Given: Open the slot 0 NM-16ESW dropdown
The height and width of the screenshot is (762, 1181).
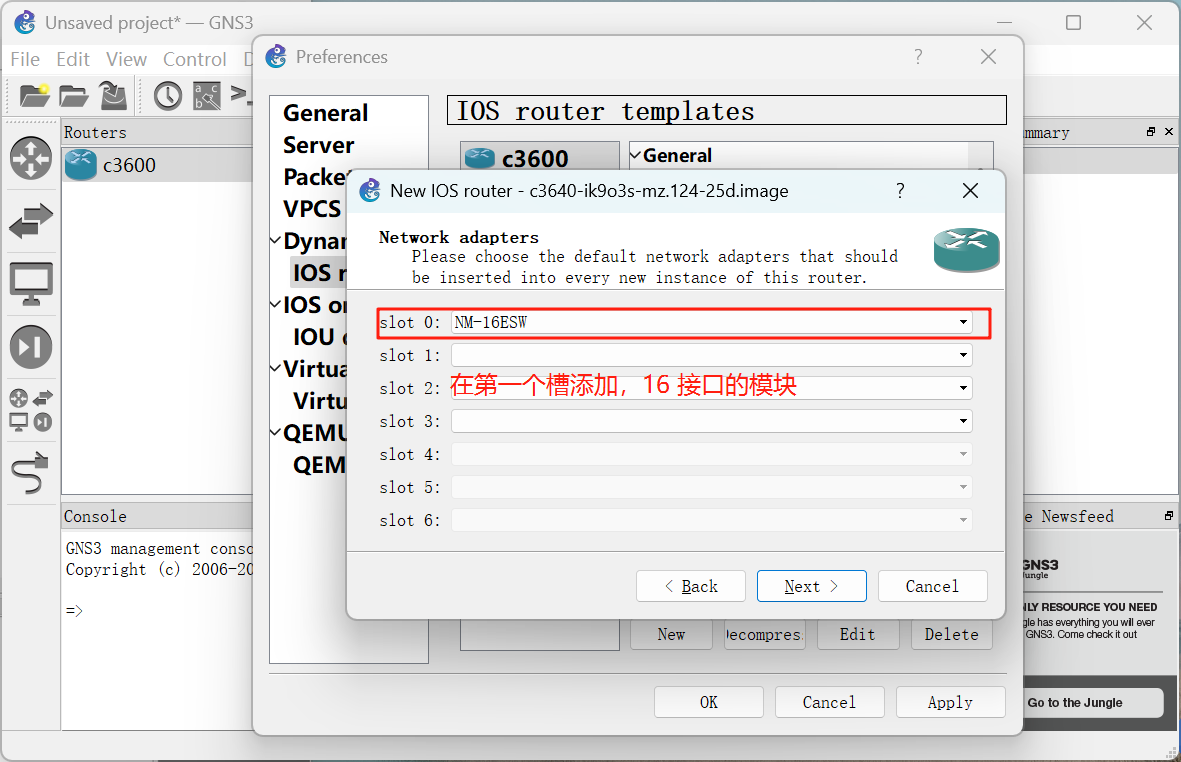Looking at the screenshot, I should [963, 322].
